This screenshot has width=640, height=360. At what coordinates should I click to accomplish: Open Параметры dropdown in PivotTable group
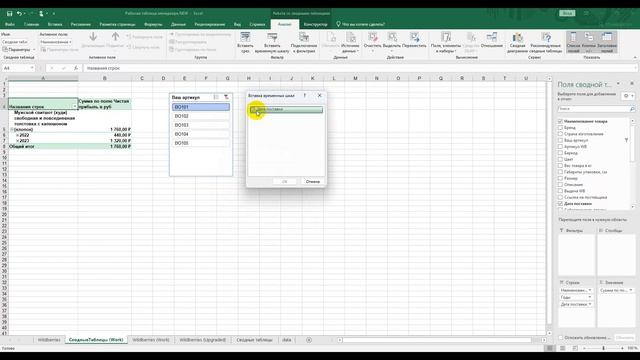tap(19, 49)
